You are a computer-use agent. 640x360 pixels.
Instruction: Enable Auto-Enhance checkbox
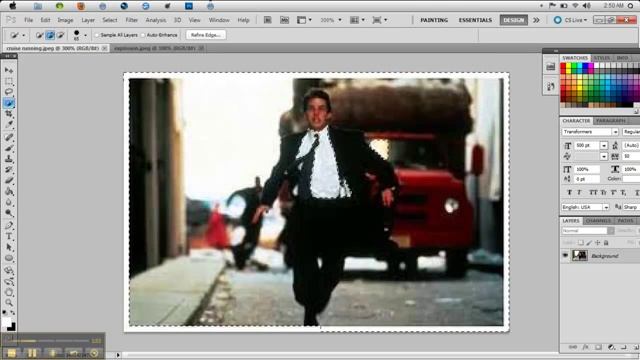143,36
